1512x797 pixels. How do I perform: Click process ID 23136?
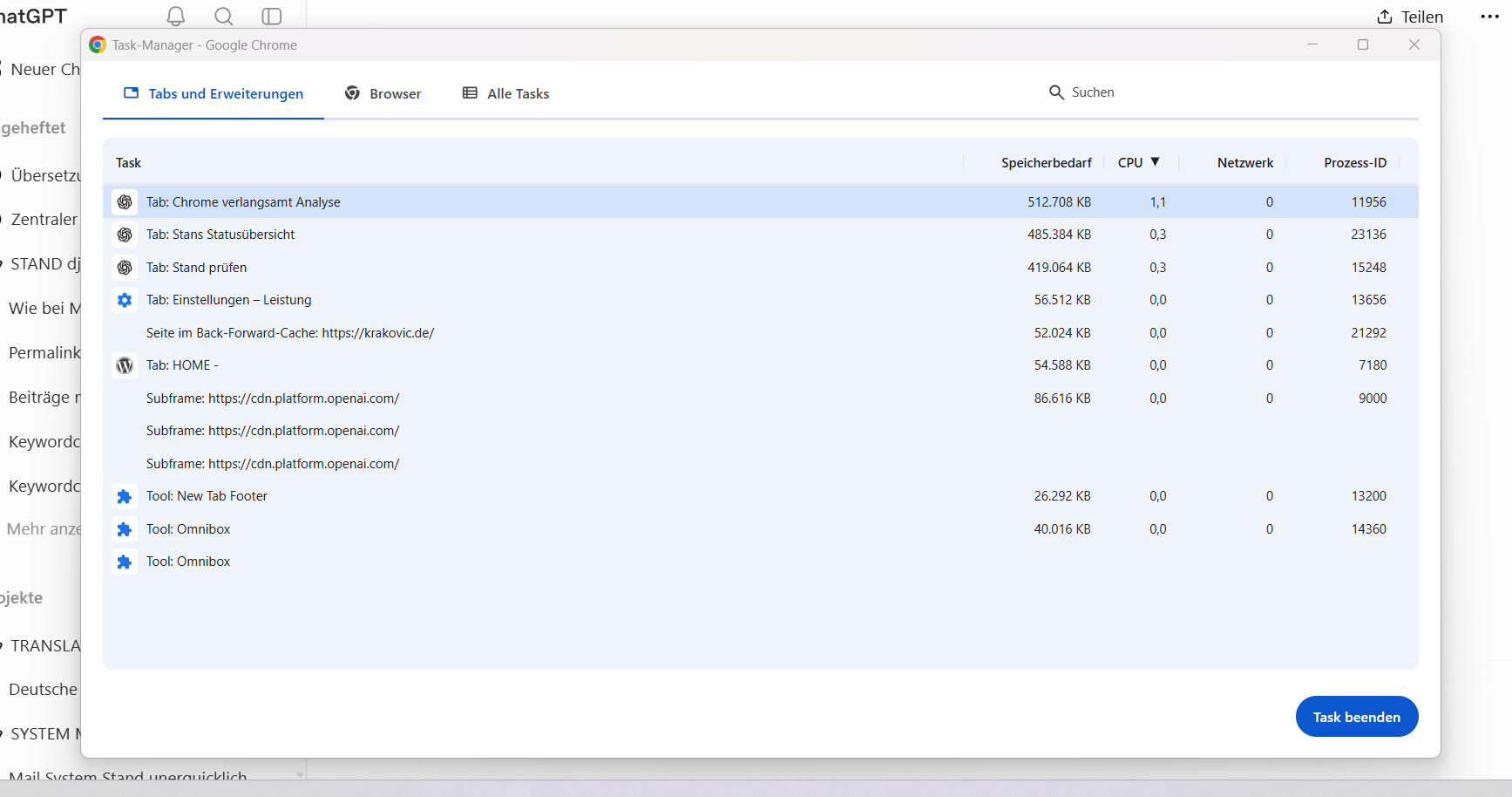tap(1368, 235)
